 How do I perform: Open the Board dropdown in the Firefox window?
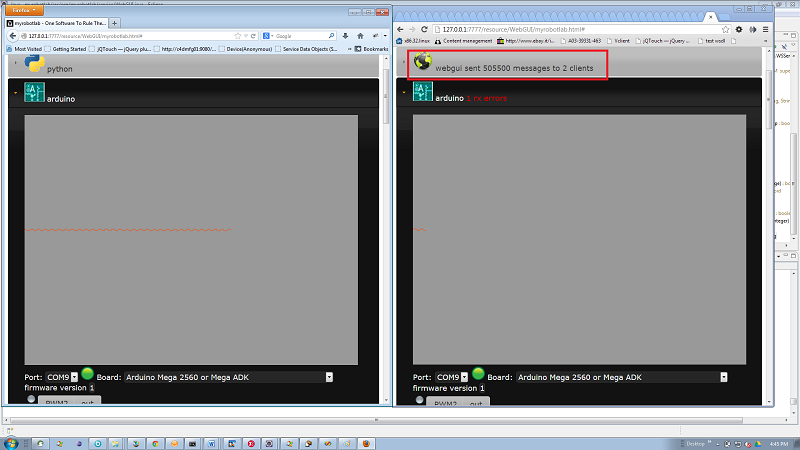coord(229,377)
